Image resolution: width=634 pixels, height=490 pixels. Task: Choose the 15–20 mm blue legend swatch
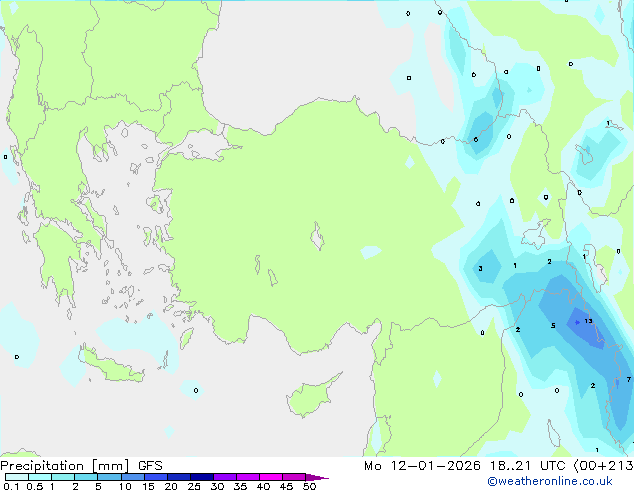click(x=156, y=477)
